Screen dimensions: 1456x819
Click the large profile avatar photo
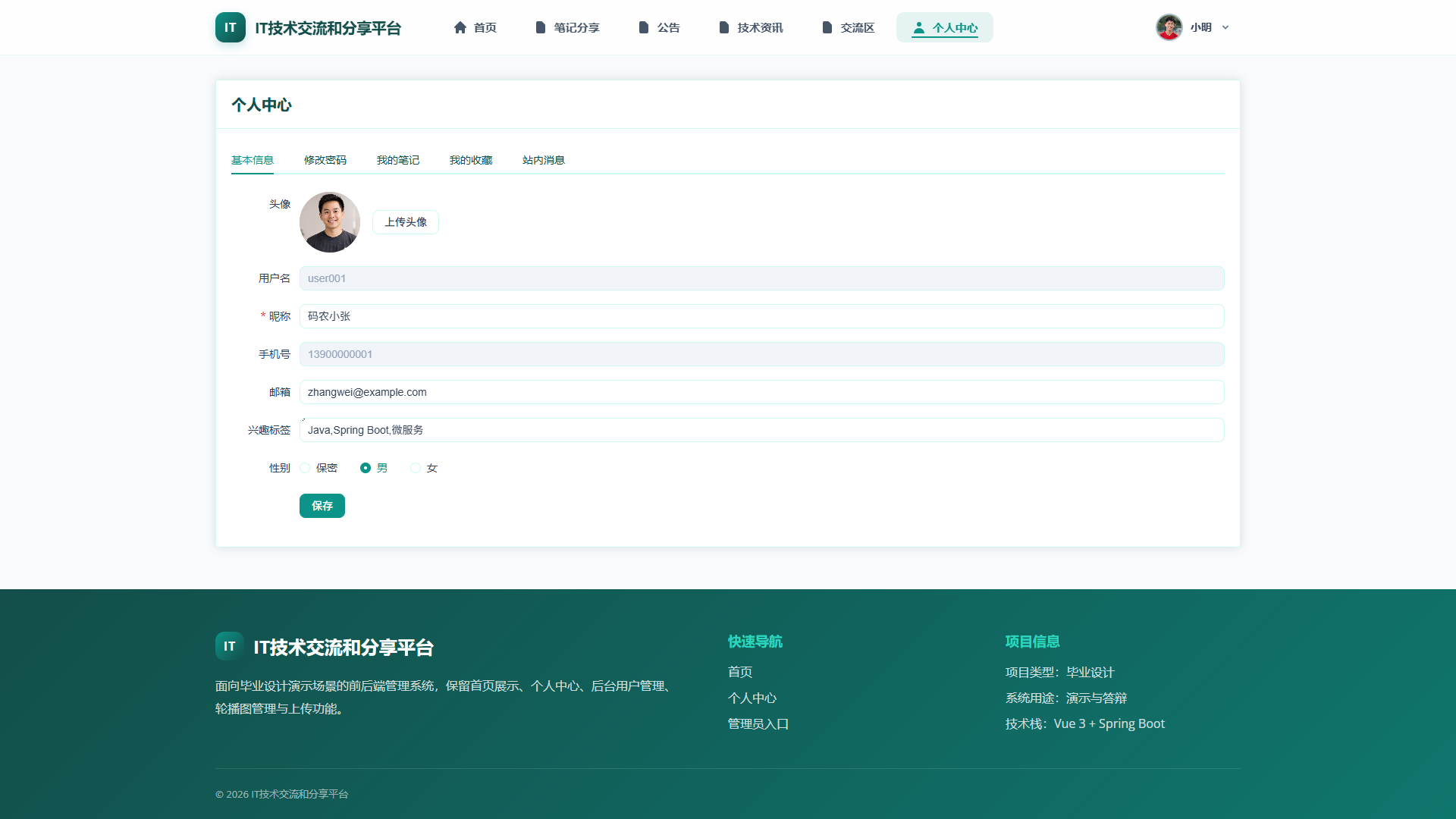(330, 222)
